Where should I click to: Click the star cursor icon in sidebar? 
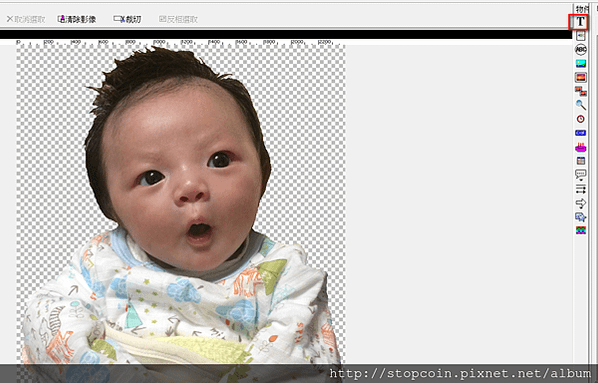click(x=580, y=217)
